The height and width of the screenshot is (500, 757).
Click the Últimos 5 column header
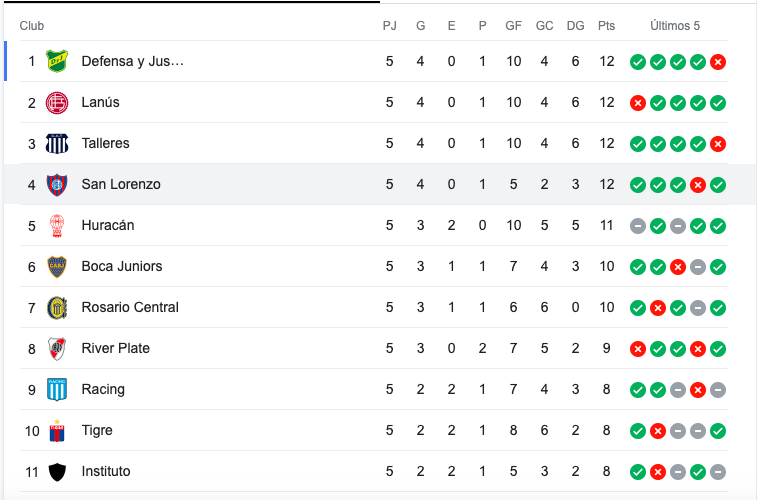(x=674, y=26)
